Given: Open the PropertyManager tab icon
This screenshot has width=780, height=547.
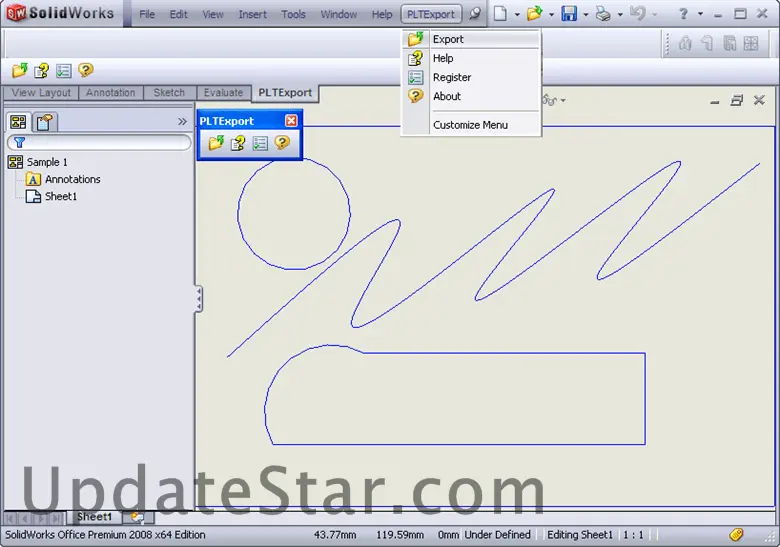Looking at the screenshot, I should point(45,122).
